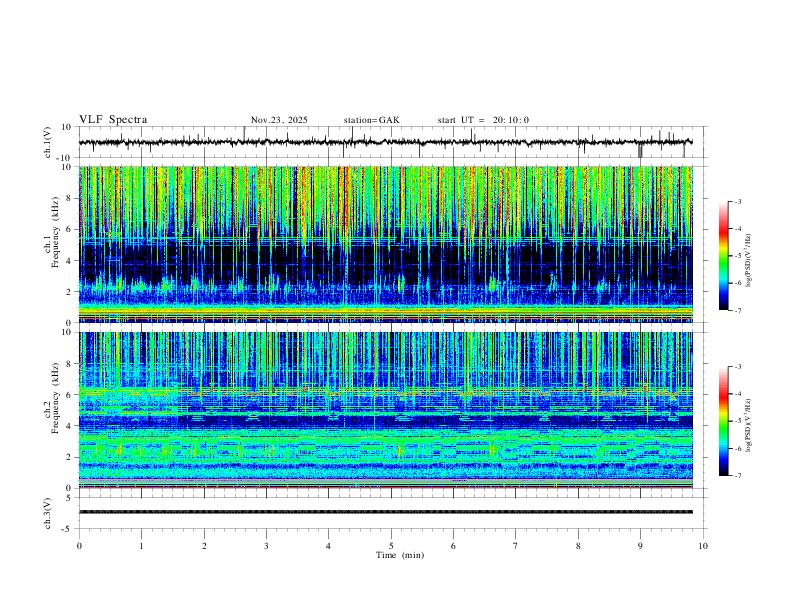
Task: Click time axis tick label "3"
Action: [266, 546]
